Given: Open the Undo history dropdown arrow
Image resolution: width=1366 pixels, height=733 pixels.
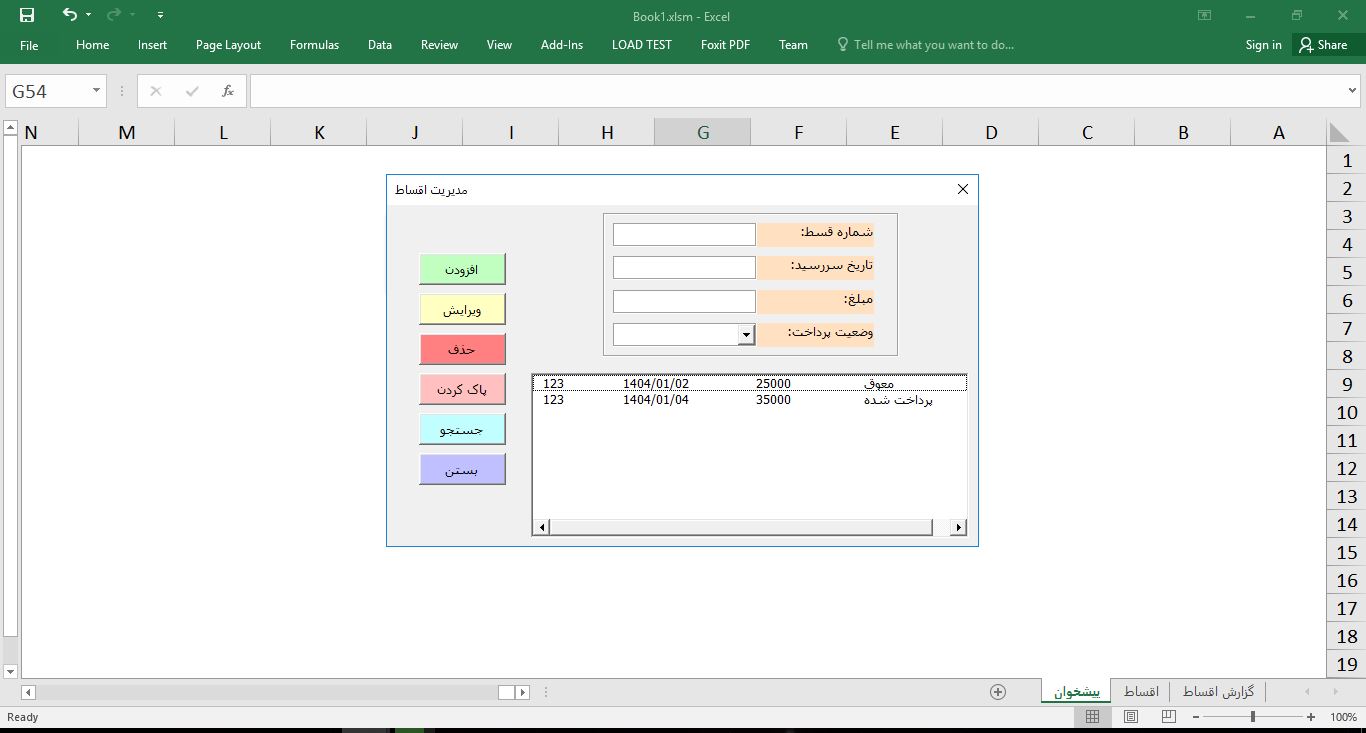Looking at the screenshot, I should click(89, 15).
